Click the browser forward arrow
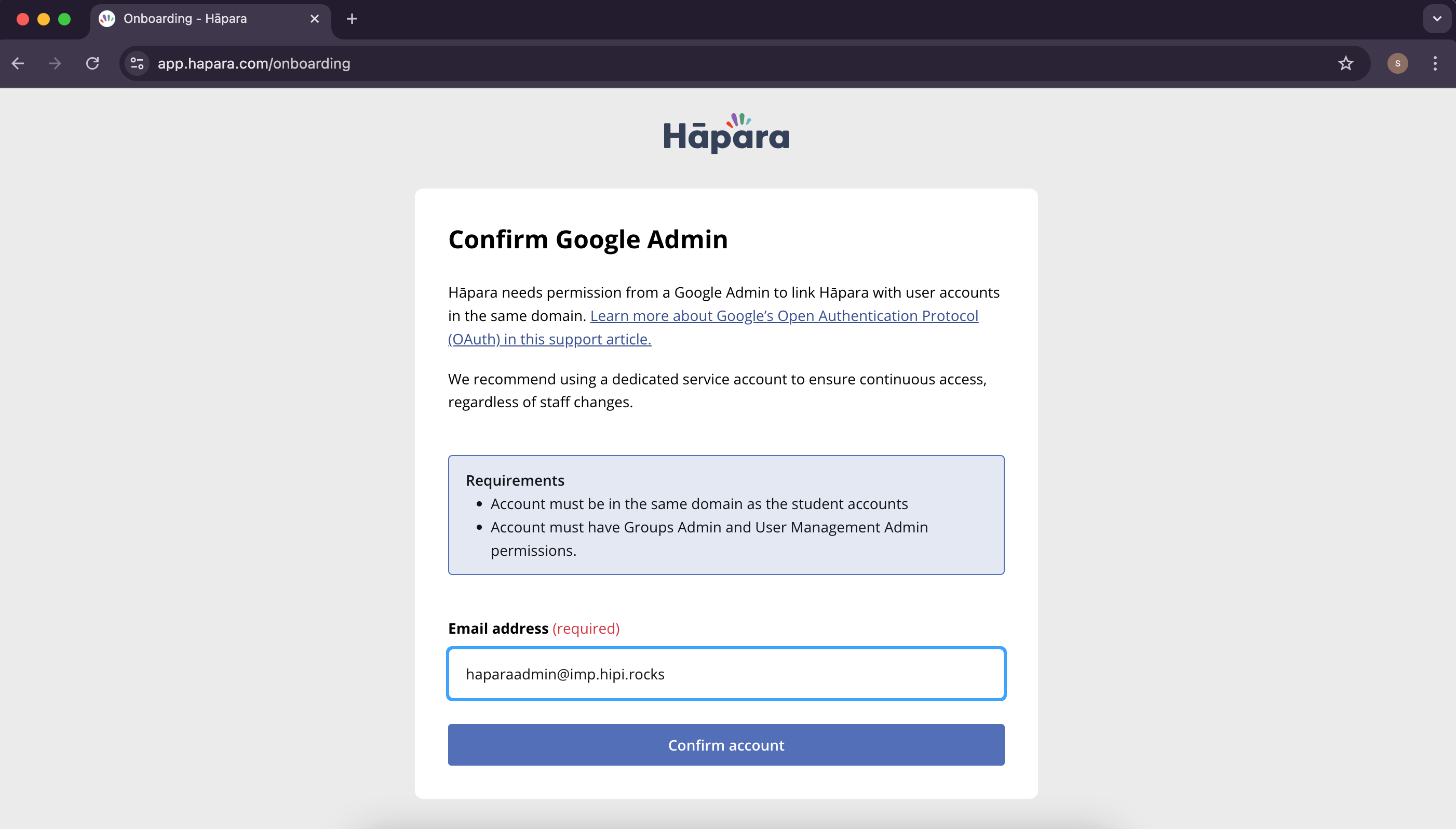Image resolution: width=1456 pixels, height=829 pixels. tap(55, 63)
